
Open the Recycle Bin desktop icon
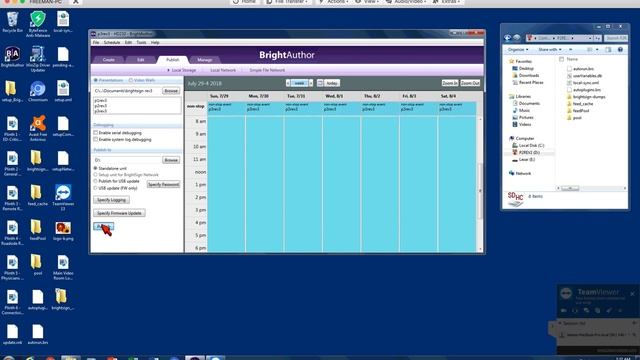(x=12, y=22)
